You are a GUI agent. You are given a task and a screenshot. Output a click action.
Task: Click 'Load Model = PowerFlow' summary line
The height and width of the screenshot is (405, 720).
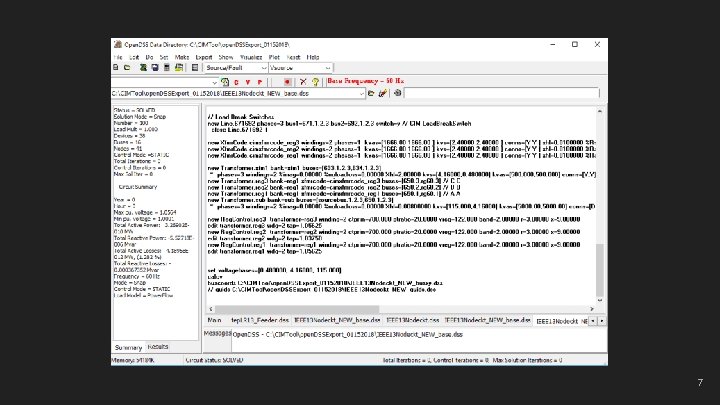[143, 296]
